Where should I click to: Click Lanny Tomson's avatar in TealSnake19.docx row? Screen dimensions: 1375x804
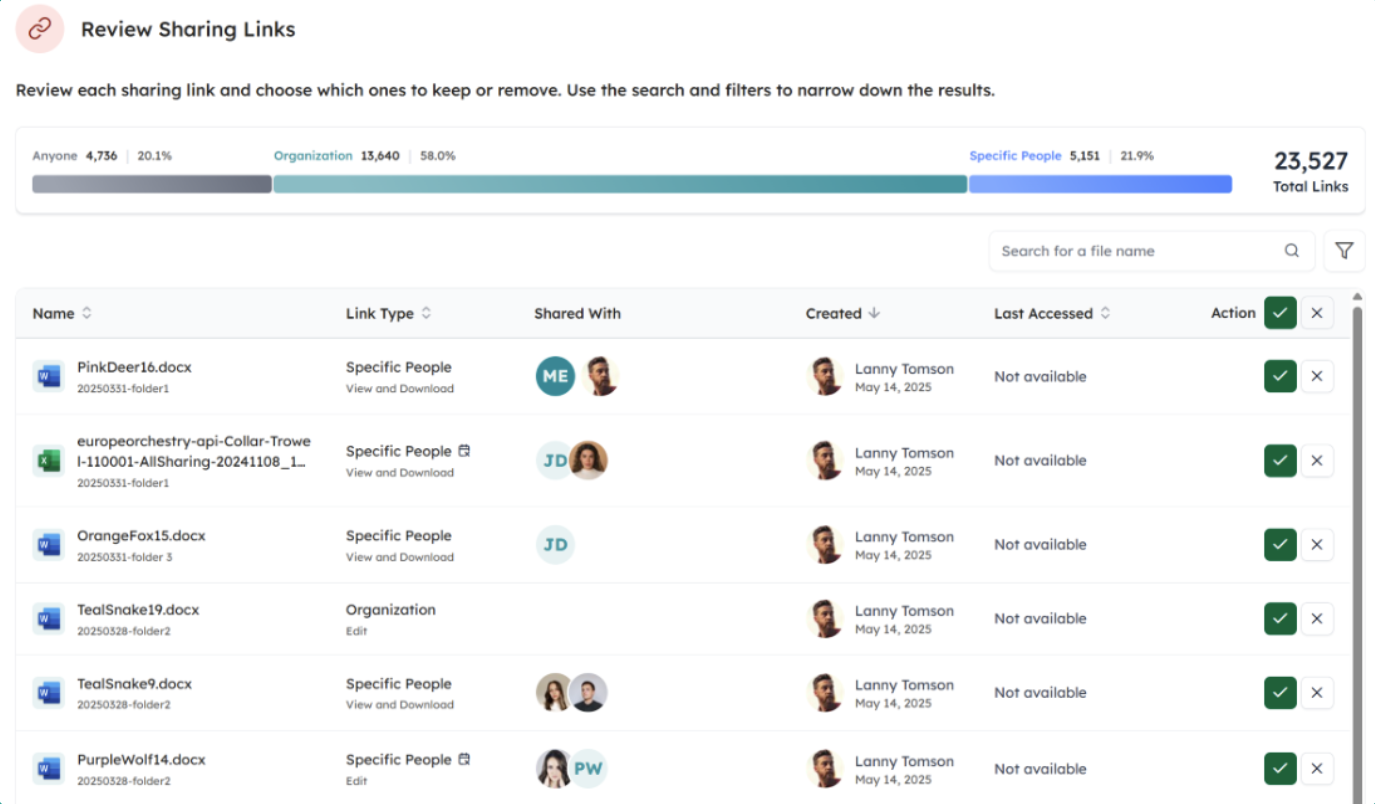point(825,619)
